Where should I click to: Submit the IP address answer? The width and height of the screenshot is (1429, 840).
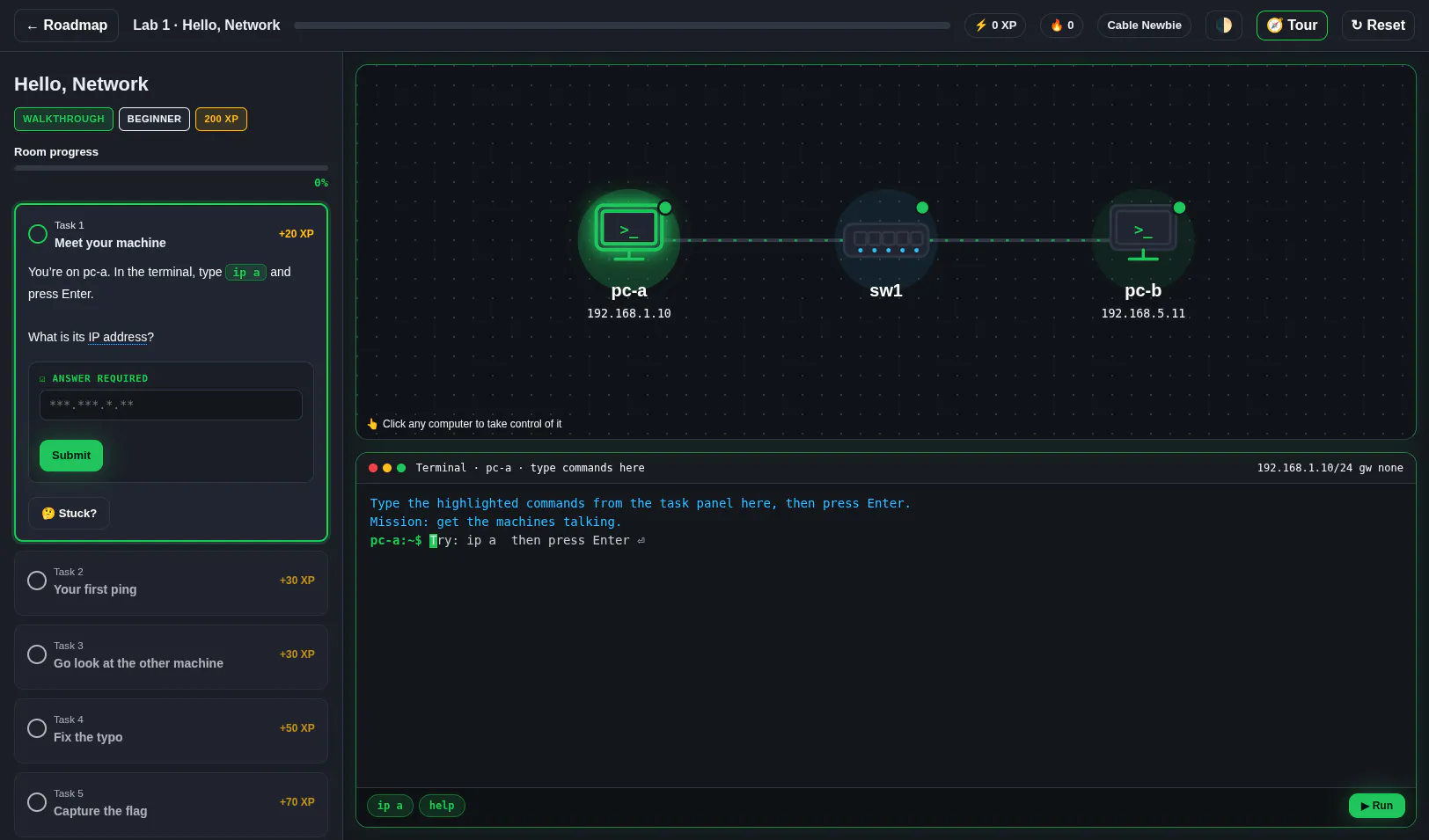click(71, 456)
